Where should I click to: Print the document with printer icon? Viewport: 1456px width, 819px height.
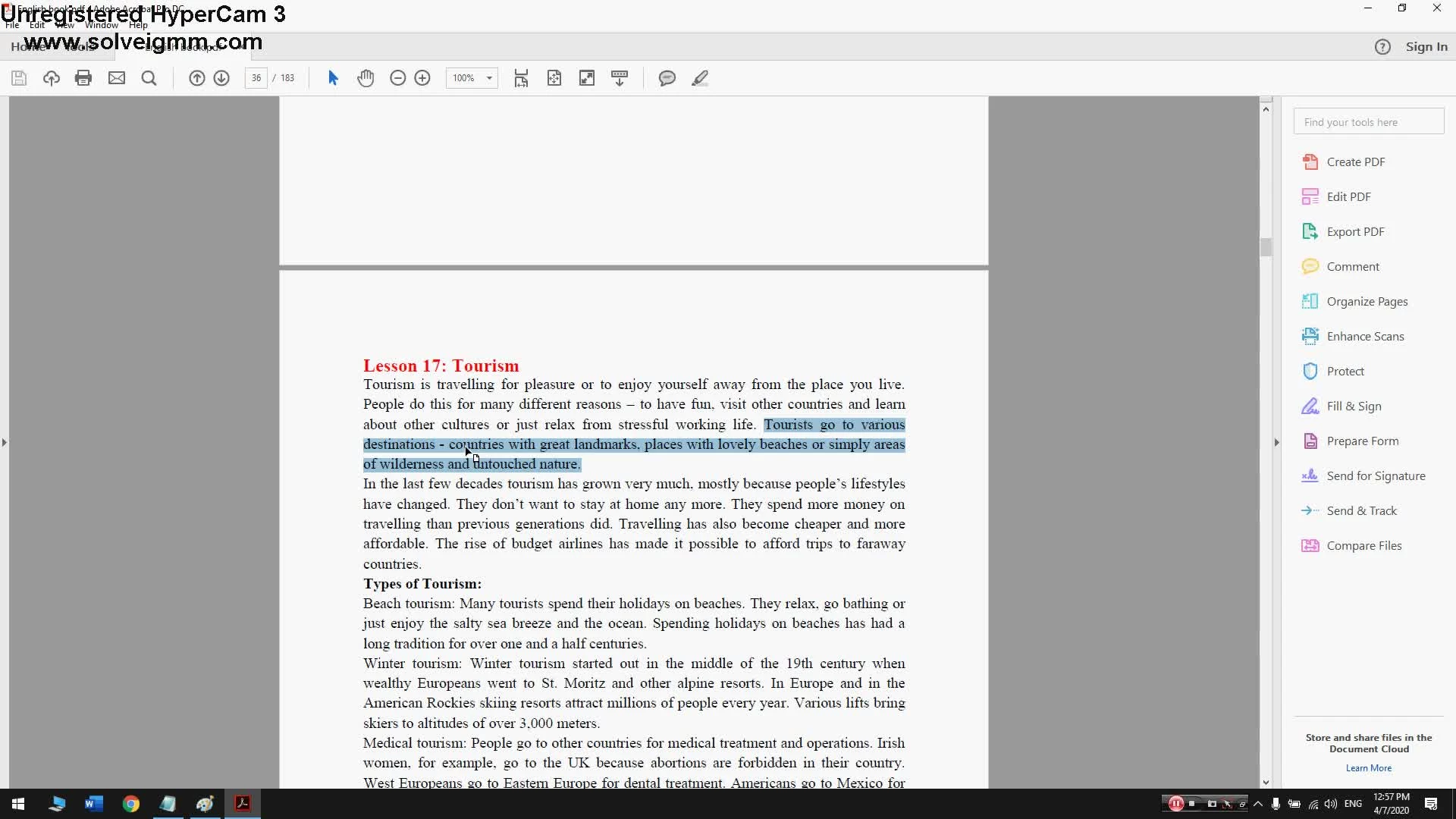point(83,78)
